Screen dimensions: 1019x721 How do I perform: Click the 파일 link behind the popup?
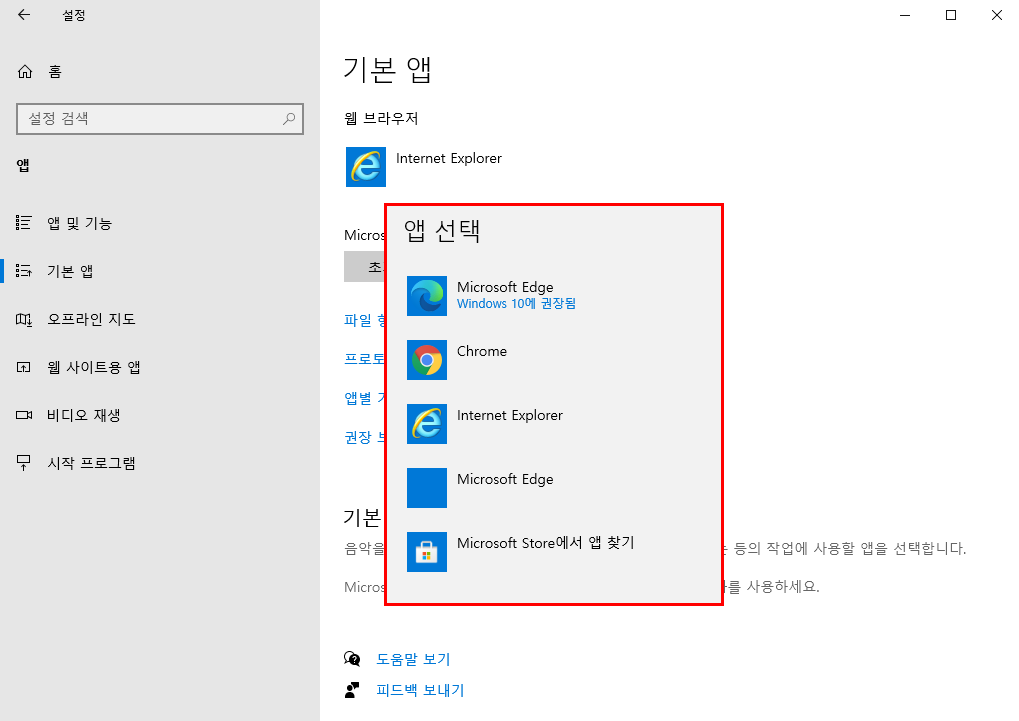click(x=364, y=321)
